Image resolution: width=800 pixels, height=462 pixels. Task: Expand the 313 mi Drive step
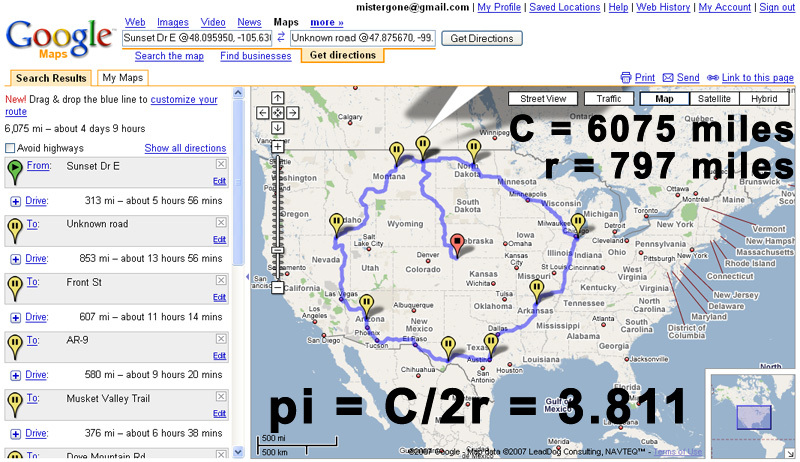click(16, 202)
